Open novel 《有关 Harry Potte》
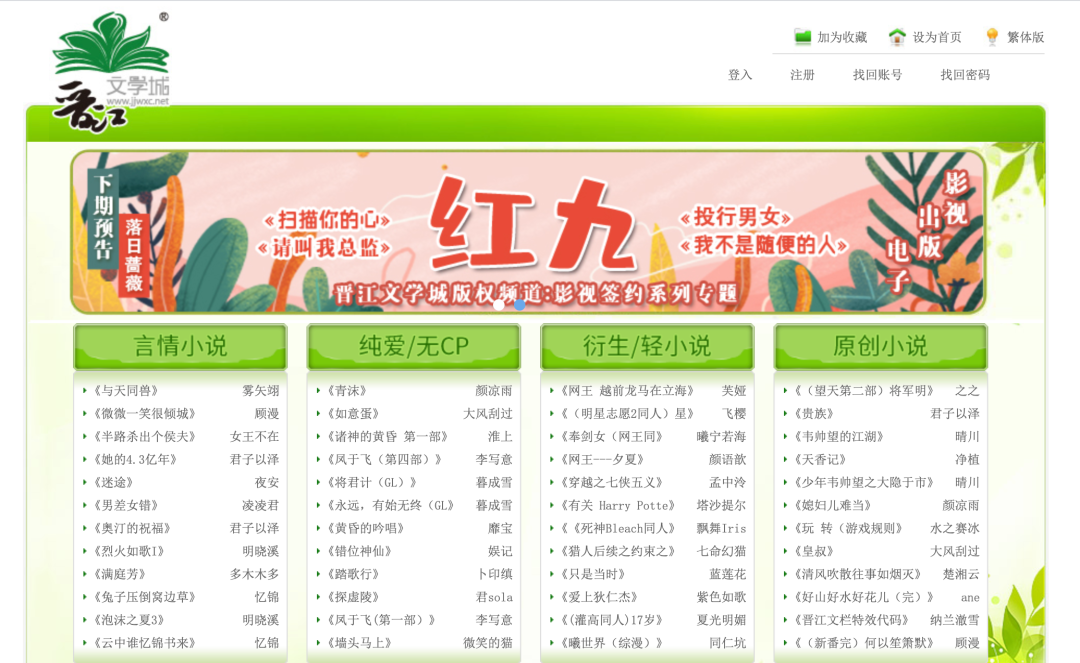Image resolution: width=1080 pixels, height=663 pixels. (618, 505)
